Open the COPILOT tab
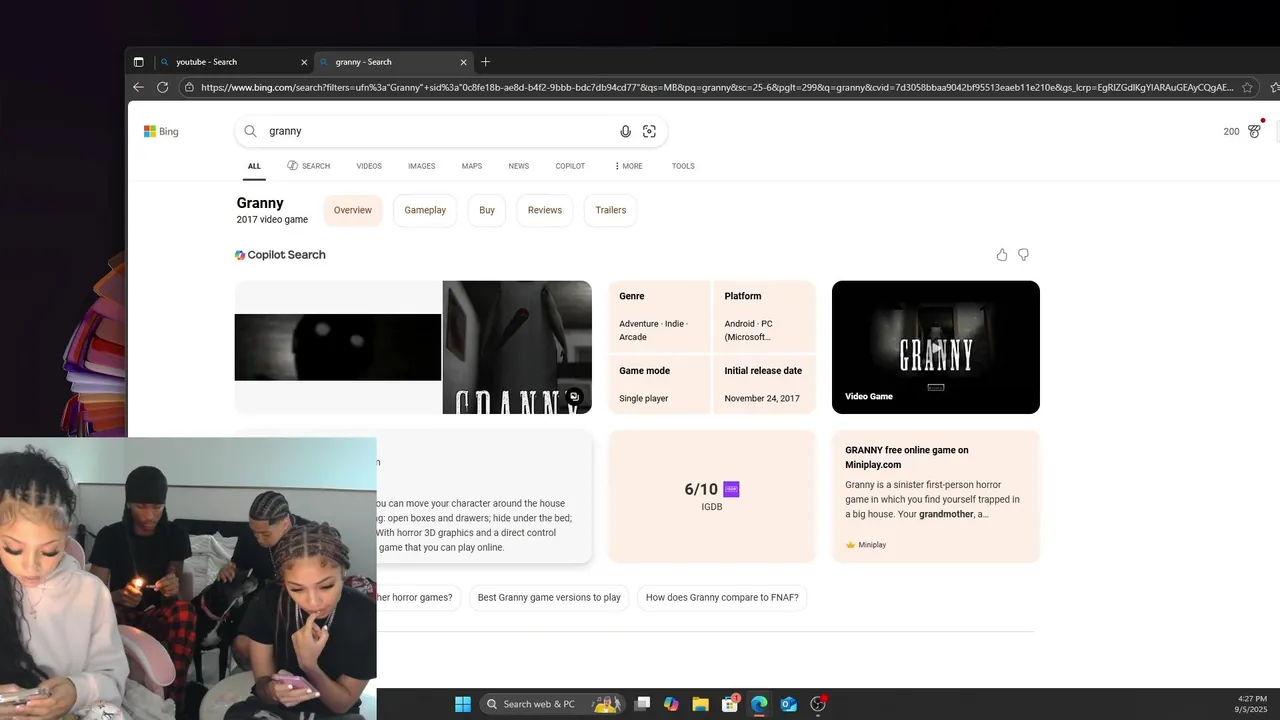 click(x=570, y=166)
